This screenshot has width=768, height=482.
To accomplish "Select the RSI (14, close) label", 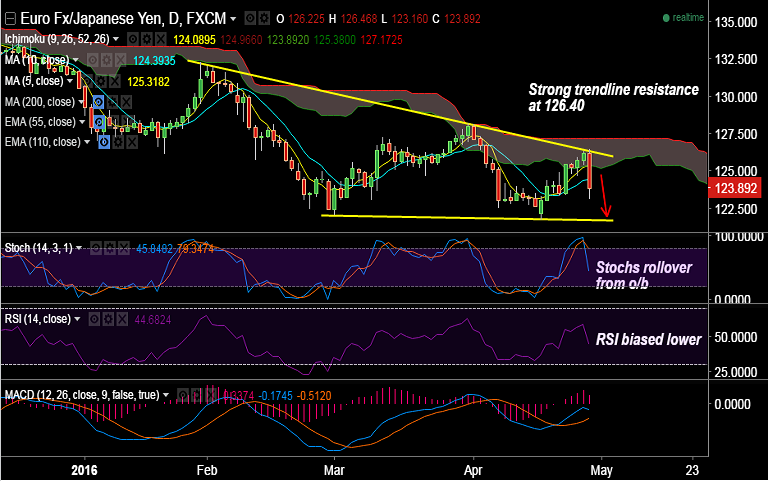I will 38,319.
